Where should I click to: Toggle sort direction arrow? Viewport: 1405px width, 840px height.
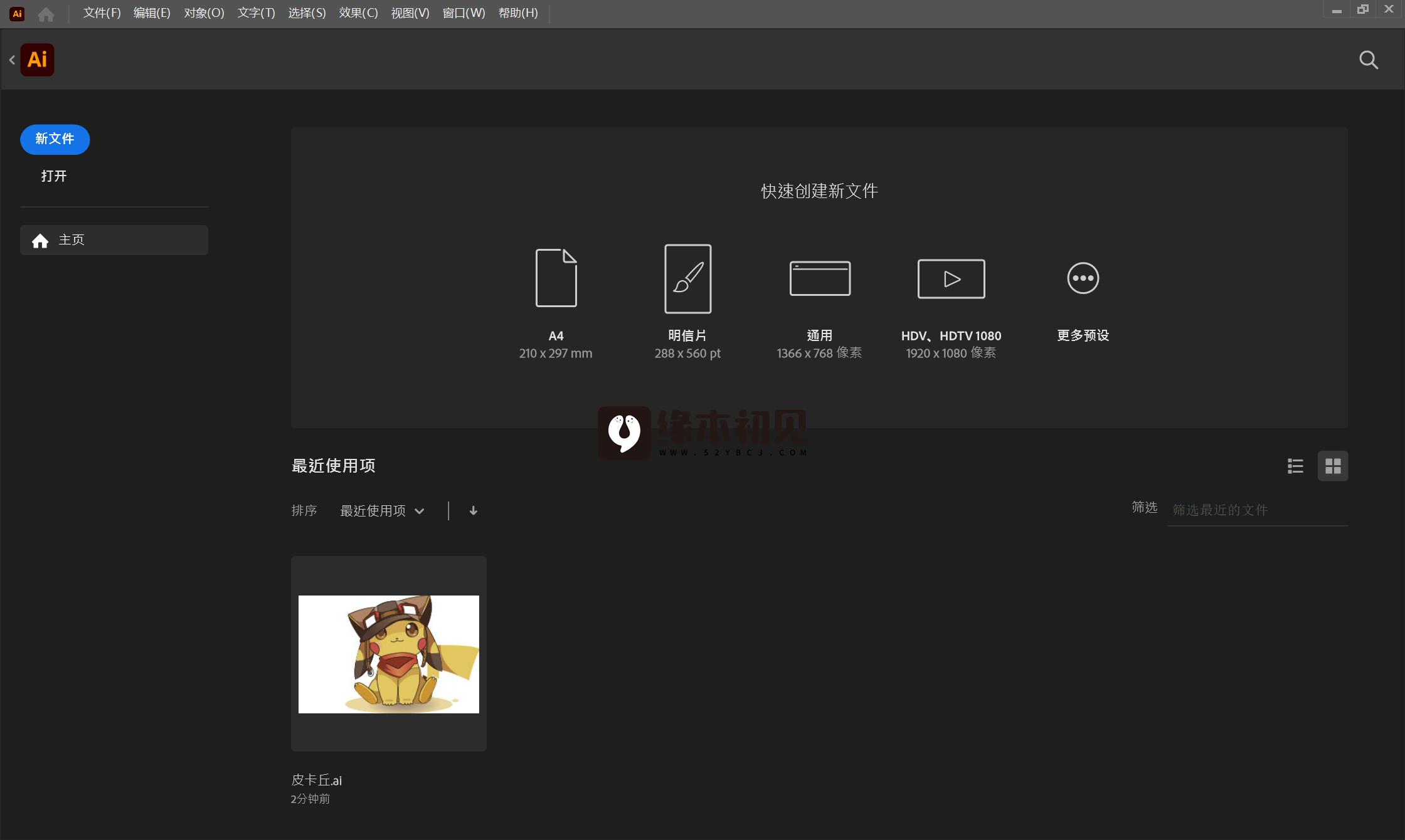pyautogui.click(x=474, y=511)
